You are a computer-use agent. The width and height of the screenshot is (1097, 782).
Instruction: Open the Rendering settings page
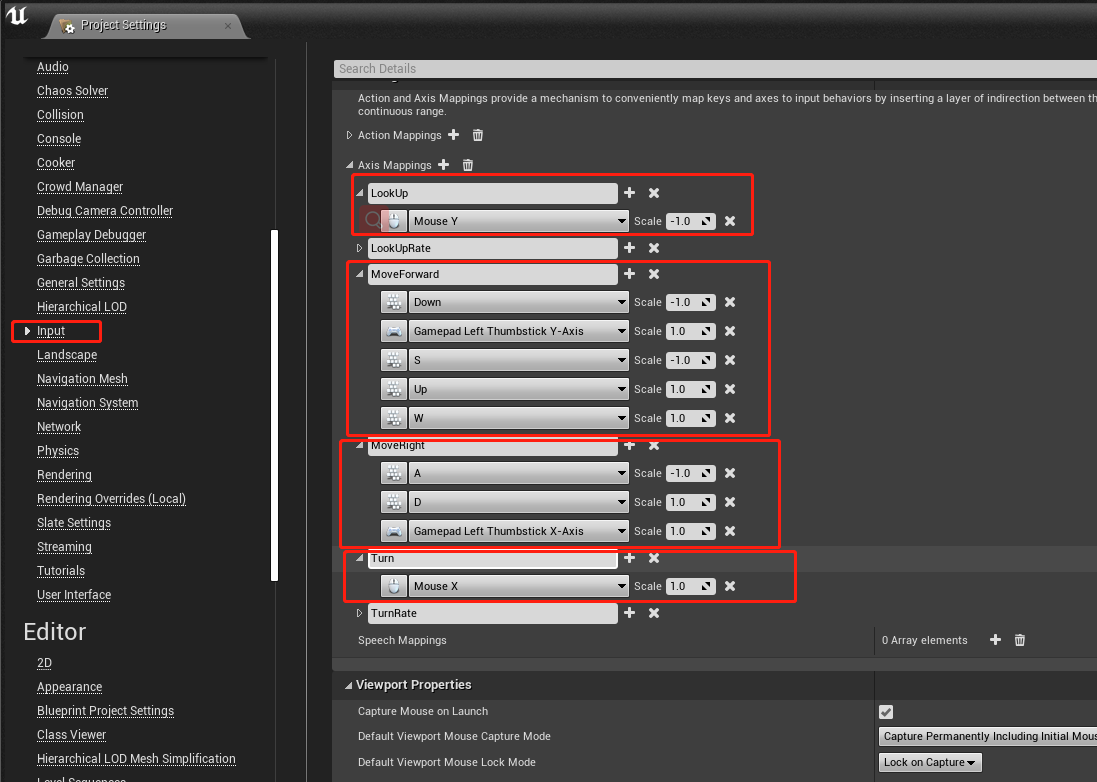click(x=64, y=474)
